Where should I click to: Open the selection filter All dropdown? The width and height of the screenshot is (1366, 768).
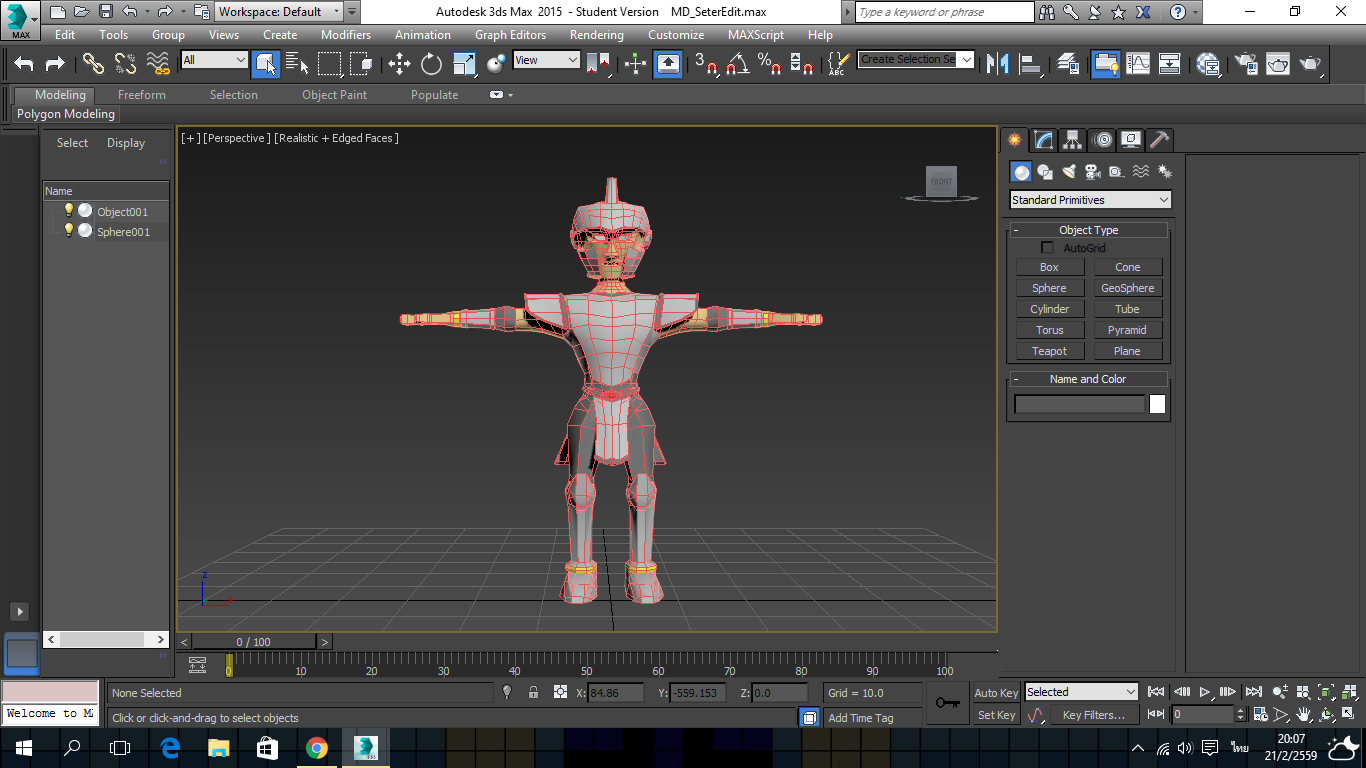(x=214, y=60)
